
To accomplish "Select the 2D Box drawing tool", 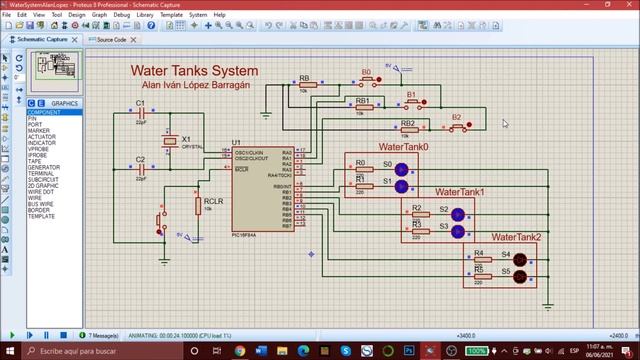I will pyautogui.click(x=5, y=210).
